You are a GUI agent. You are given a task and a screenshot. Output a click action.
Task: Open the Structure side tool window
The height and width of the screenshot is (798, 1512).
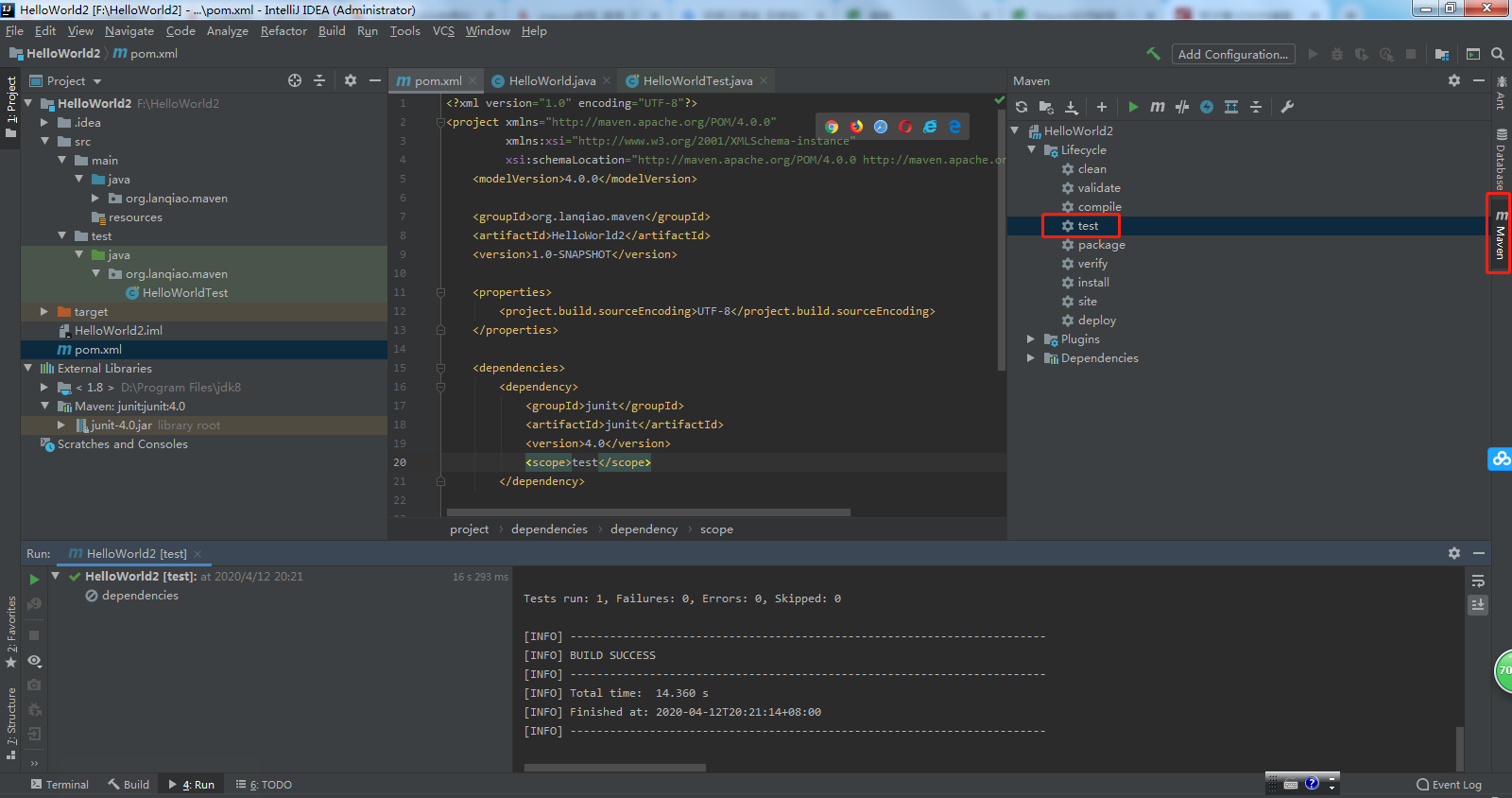11,724
